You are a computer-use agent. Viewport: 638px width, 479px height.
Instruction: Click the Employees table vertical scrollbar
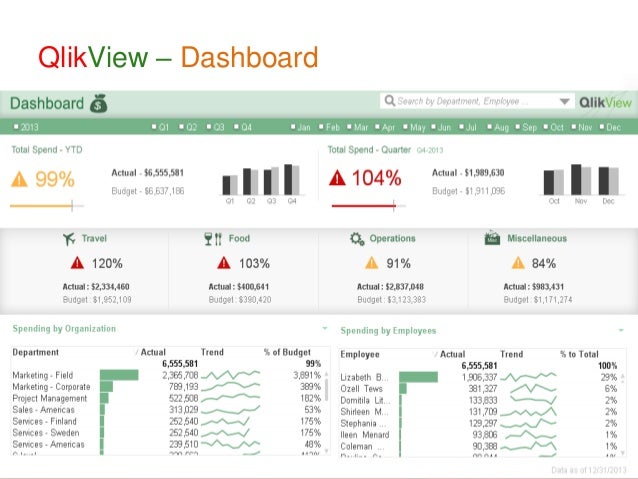(x=623, y=414)
